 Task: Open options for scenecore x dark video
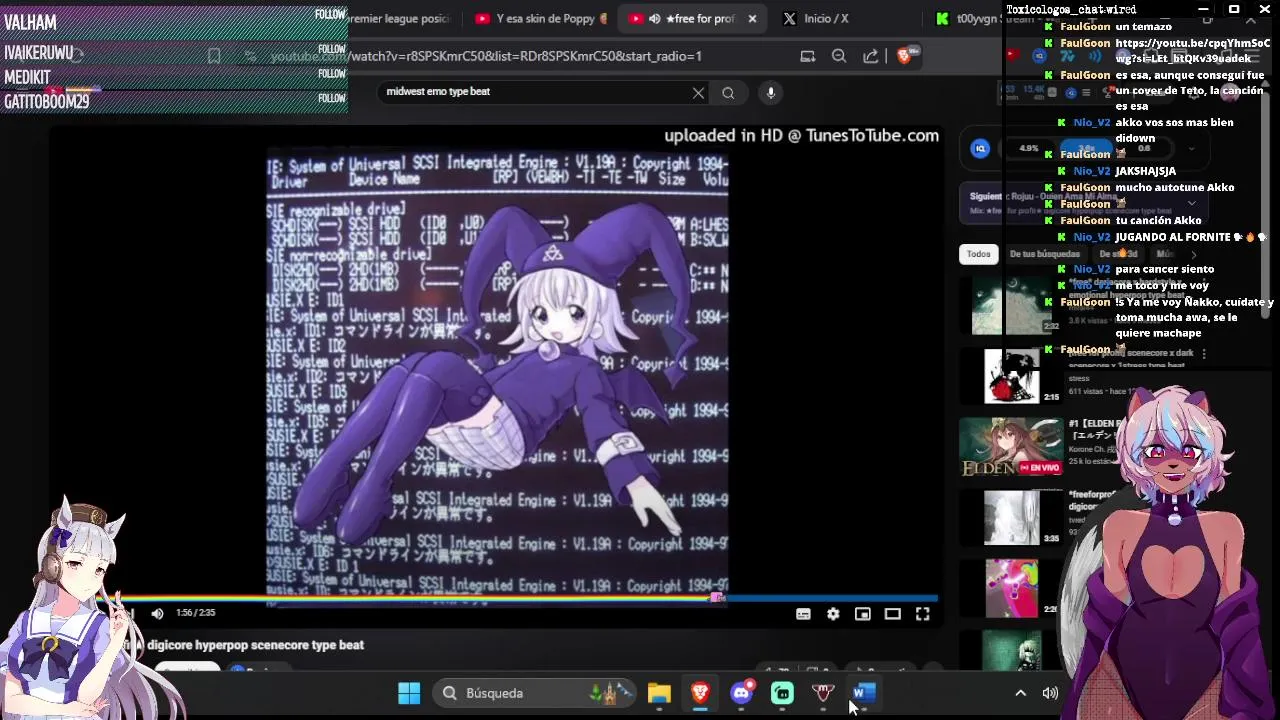point(1204,354)
